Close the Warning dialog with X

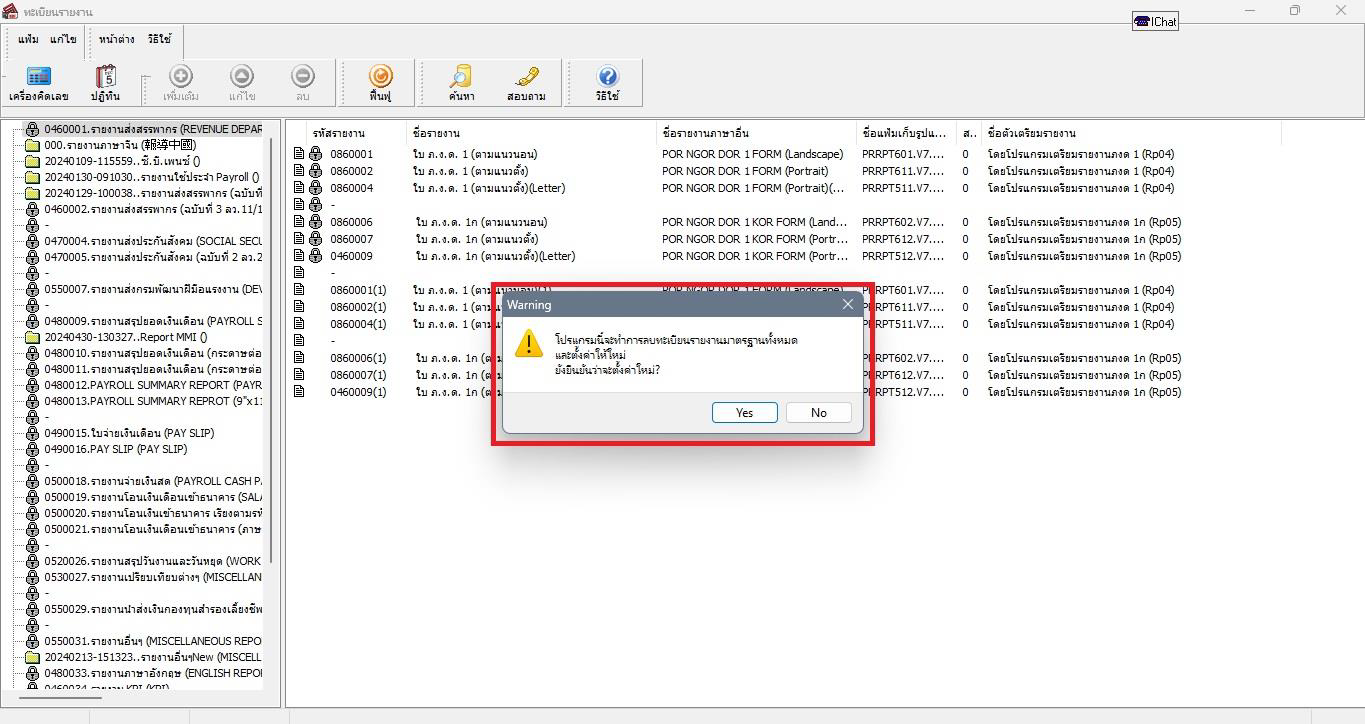[x=848, y=305]
